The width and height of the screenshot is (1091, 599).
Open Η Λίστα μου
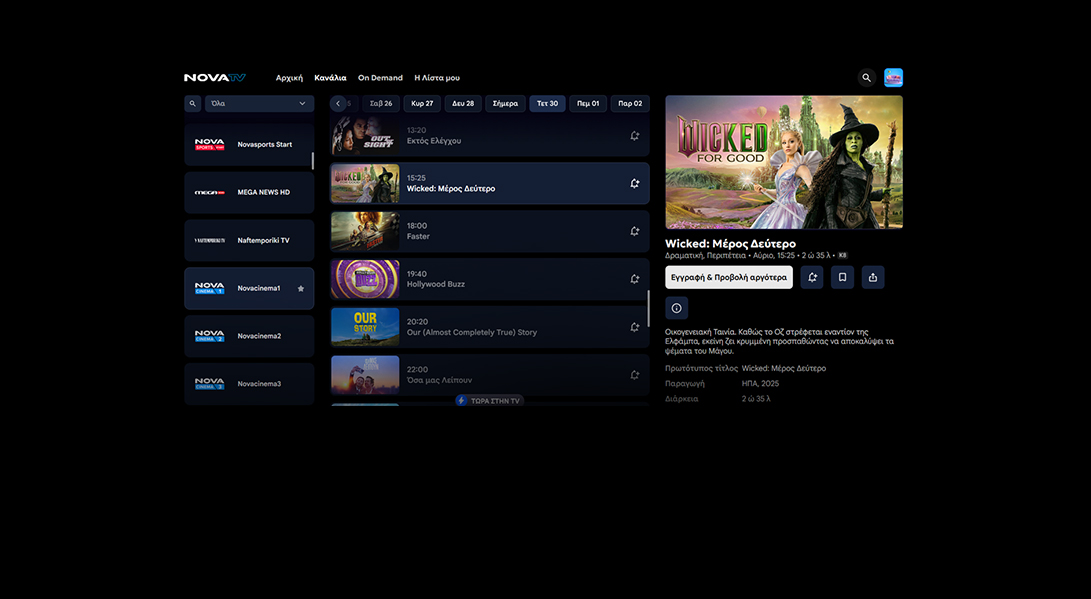coord(437,78)
